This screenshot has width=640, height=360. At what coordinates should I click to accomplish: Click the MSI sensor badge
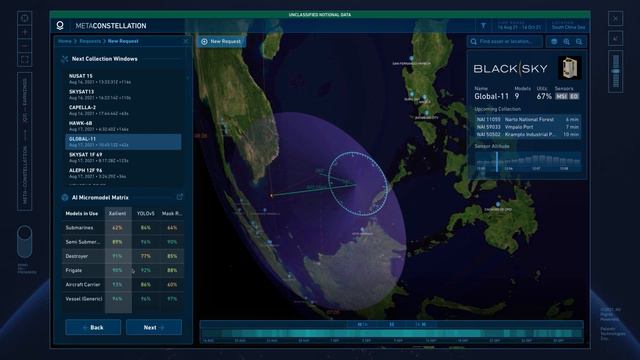pos(562,96)
